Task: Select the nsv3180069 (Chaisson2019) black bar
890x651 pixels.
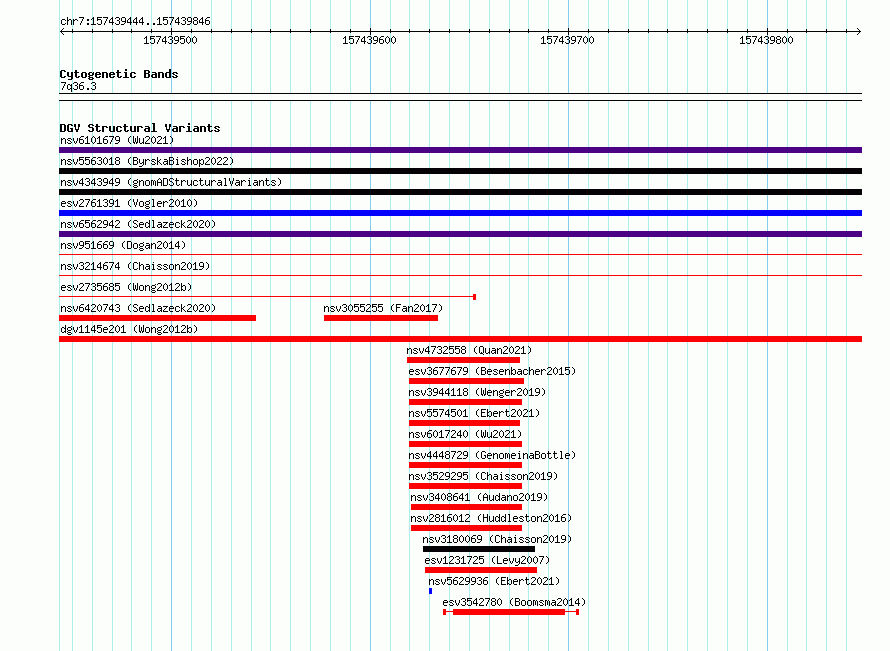Action: click(x=479, y=549)
